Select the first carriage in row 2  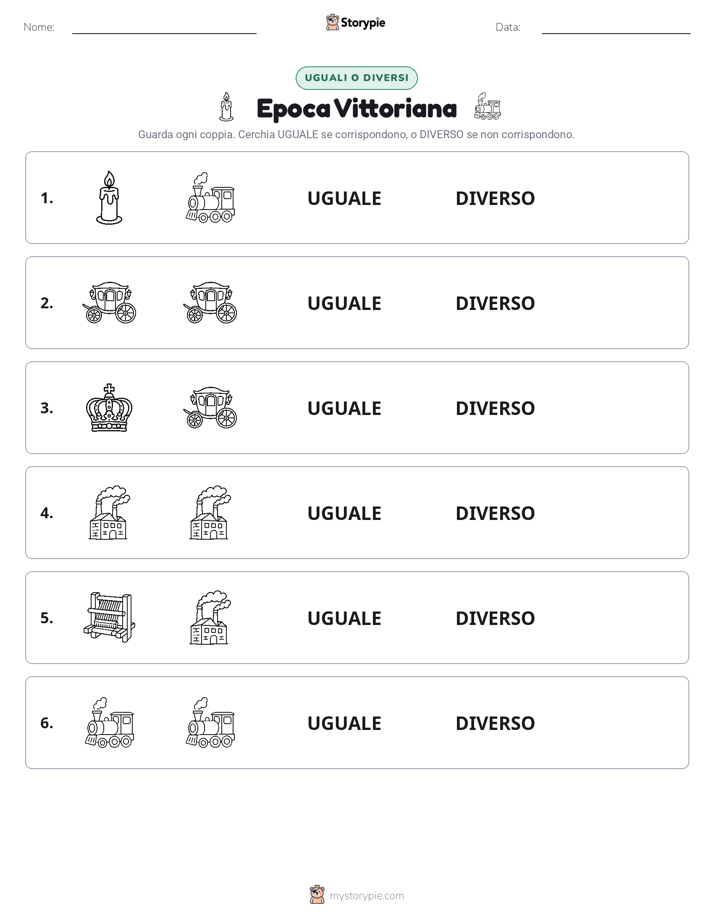pyautogui.click(x=109, y=303)
